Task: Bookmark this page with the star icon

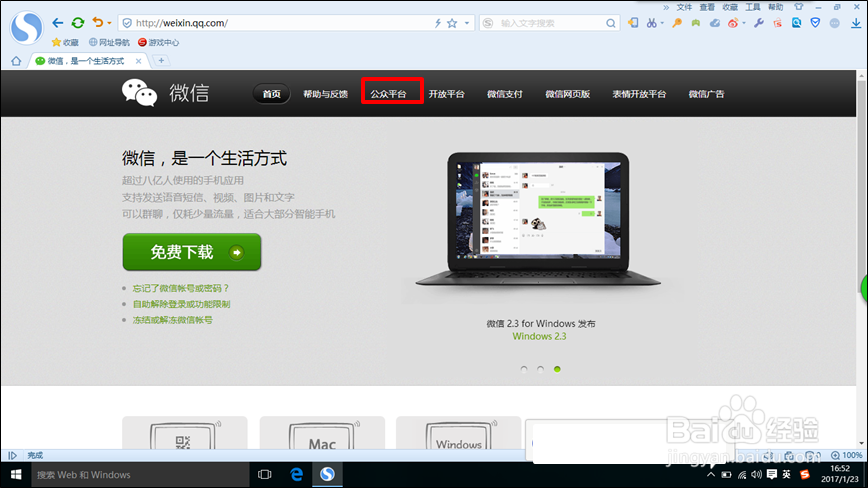Action: click(452, 23)
